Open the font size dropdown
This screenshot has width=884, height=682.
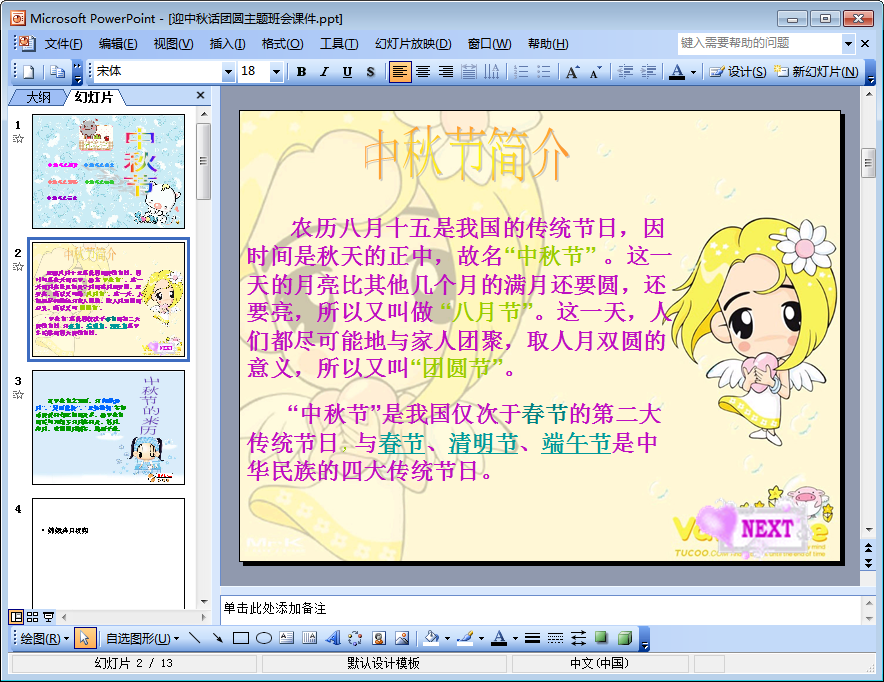276,72
